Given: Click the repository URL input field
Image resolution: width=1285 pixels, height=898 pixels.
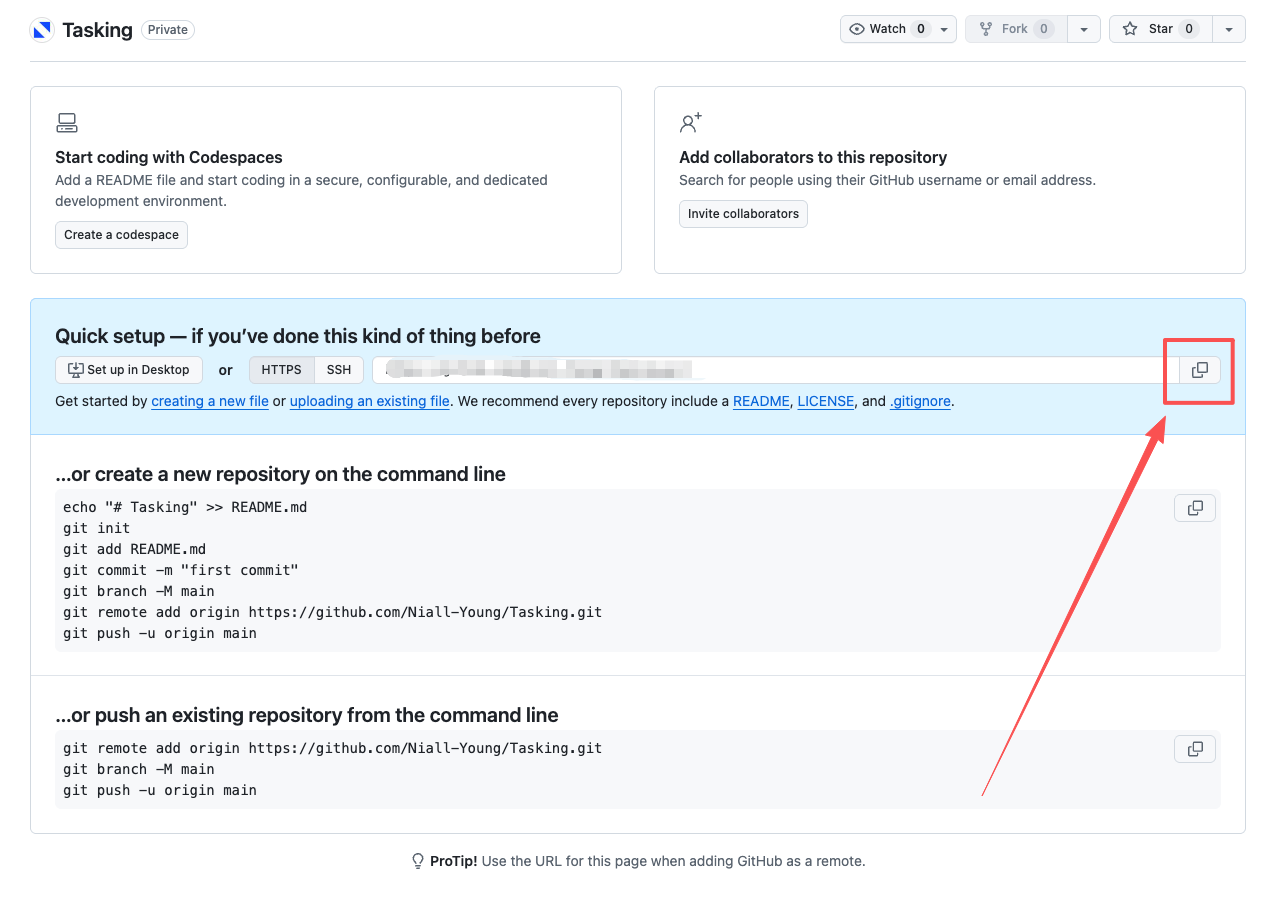Looking at the screenshot, I should point(776,370).
